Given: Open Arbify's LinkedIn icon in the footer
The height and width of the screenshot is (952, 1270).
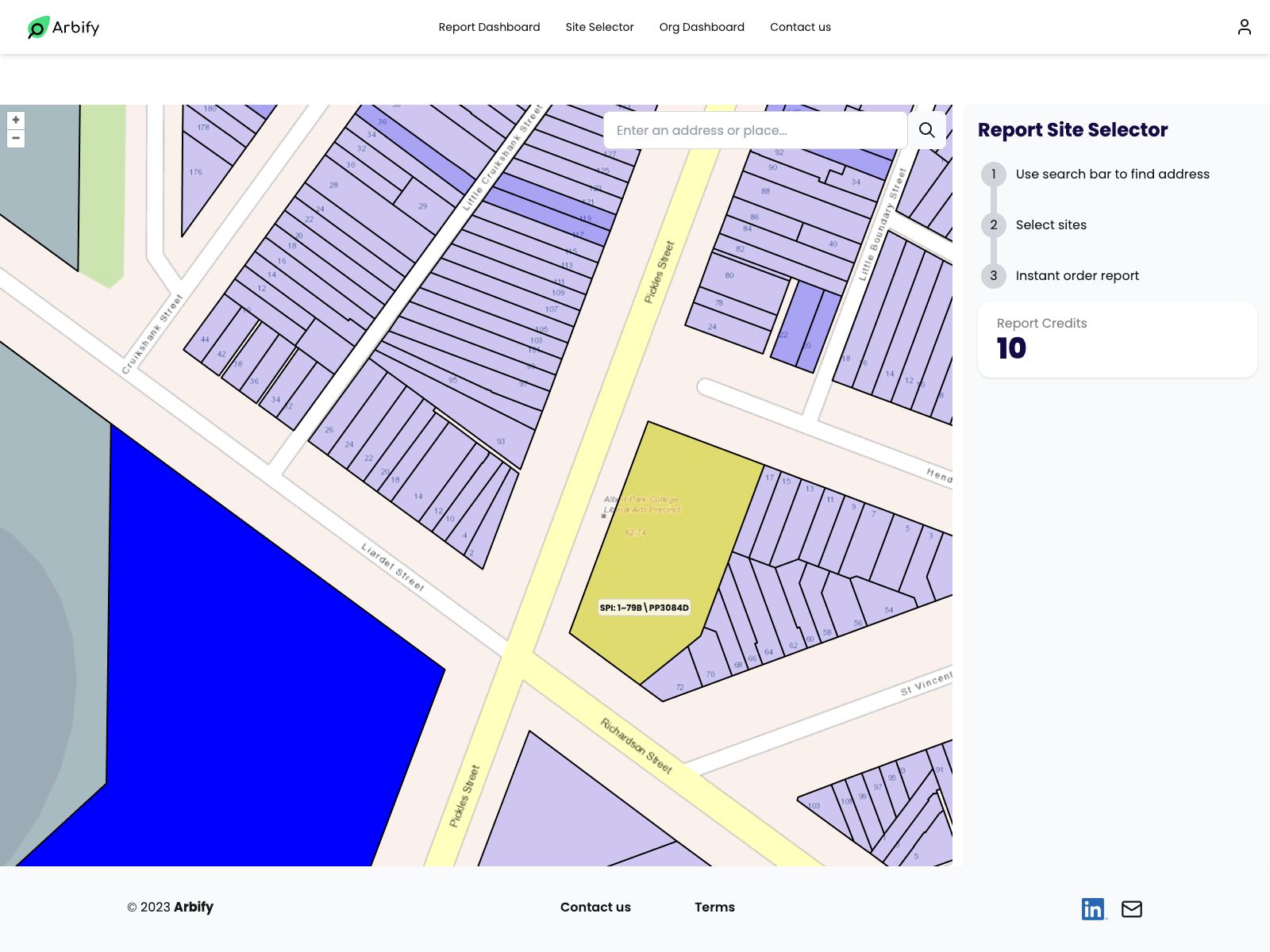Looking at the screenshot, I should tap(1093, 908).
